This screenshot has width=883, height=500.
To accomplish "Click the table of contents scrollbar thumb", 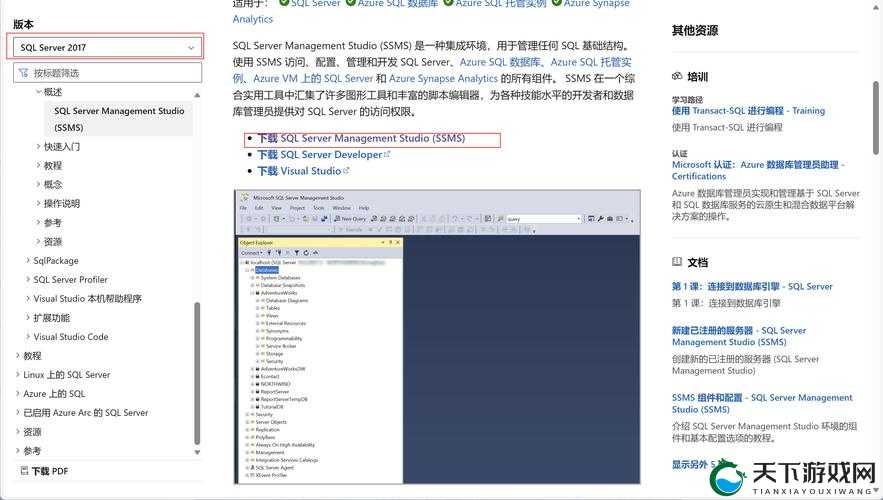I will pyautogui.click(x=197, y=373).
